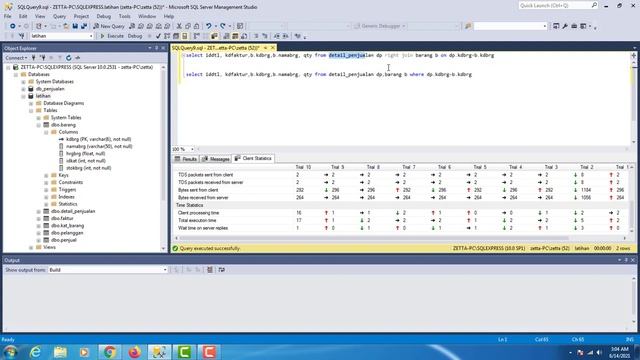640x360 pixels.
Task: Click the Parse checkmark icon
Action: point(158,36)
